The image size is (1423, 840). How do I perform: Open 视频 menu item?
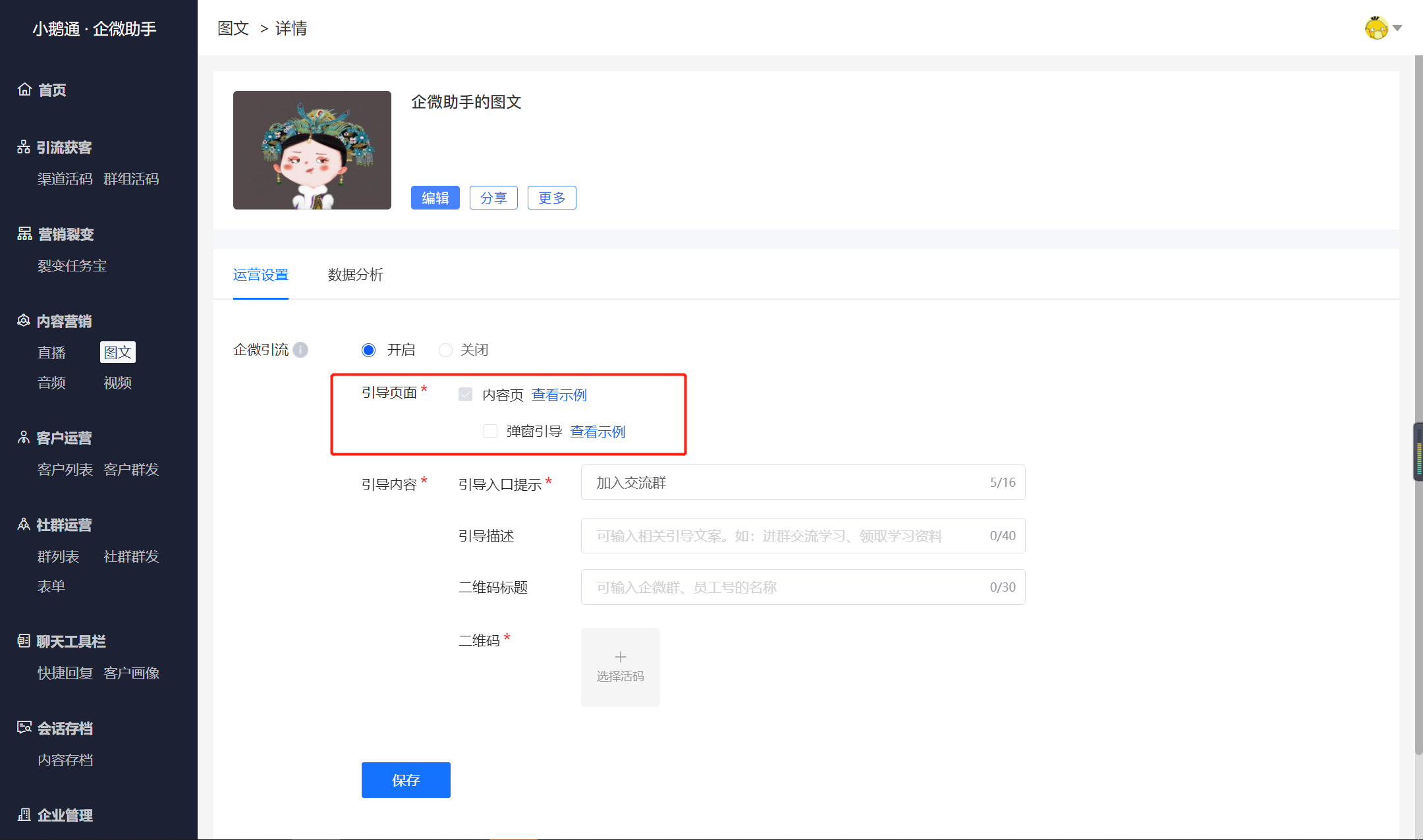click(x=118, y=383)
